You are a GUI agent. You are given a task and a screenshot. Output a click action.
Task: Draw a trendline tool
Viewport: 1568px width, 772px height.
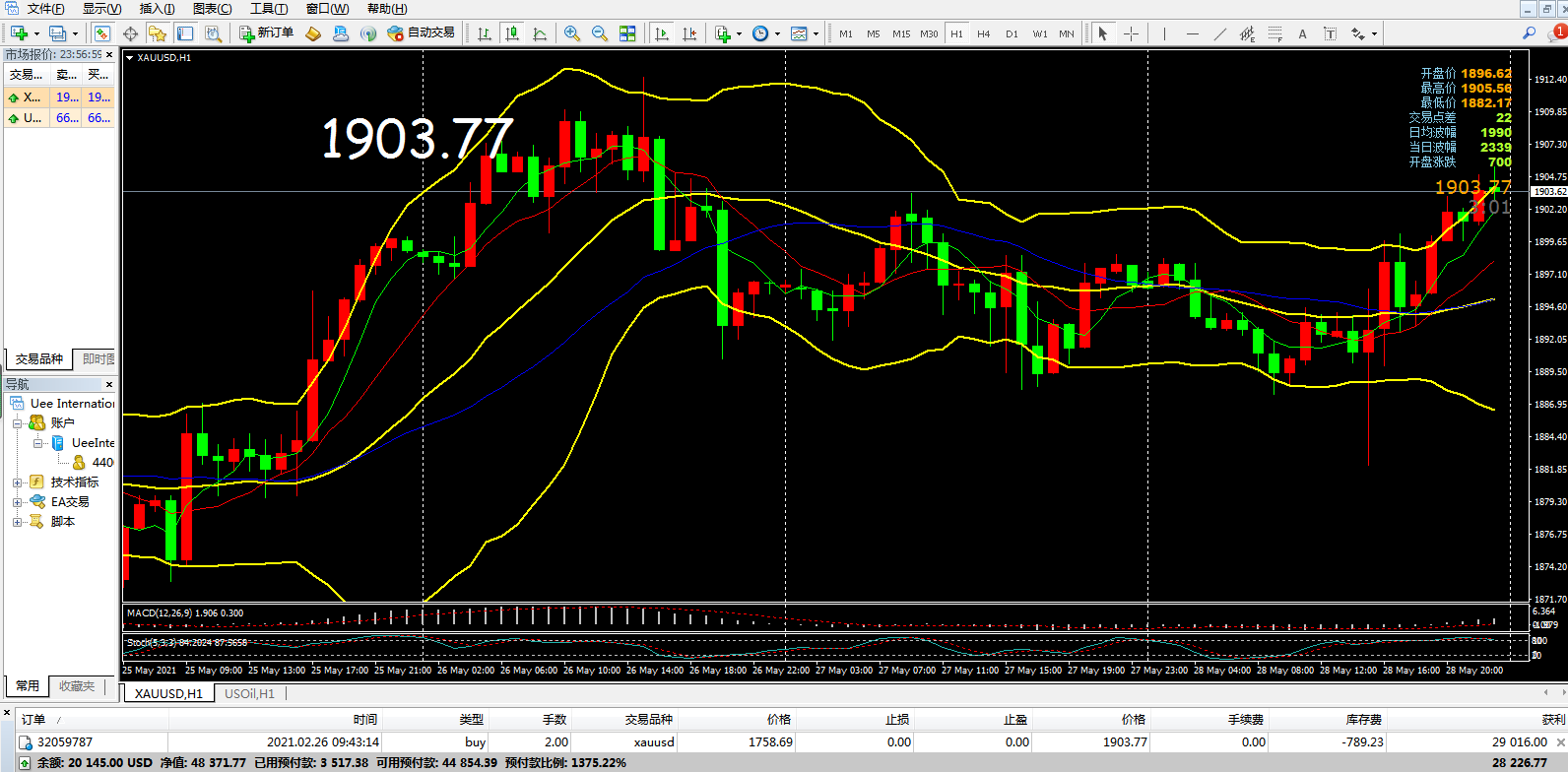click(x=1220, y=33)
